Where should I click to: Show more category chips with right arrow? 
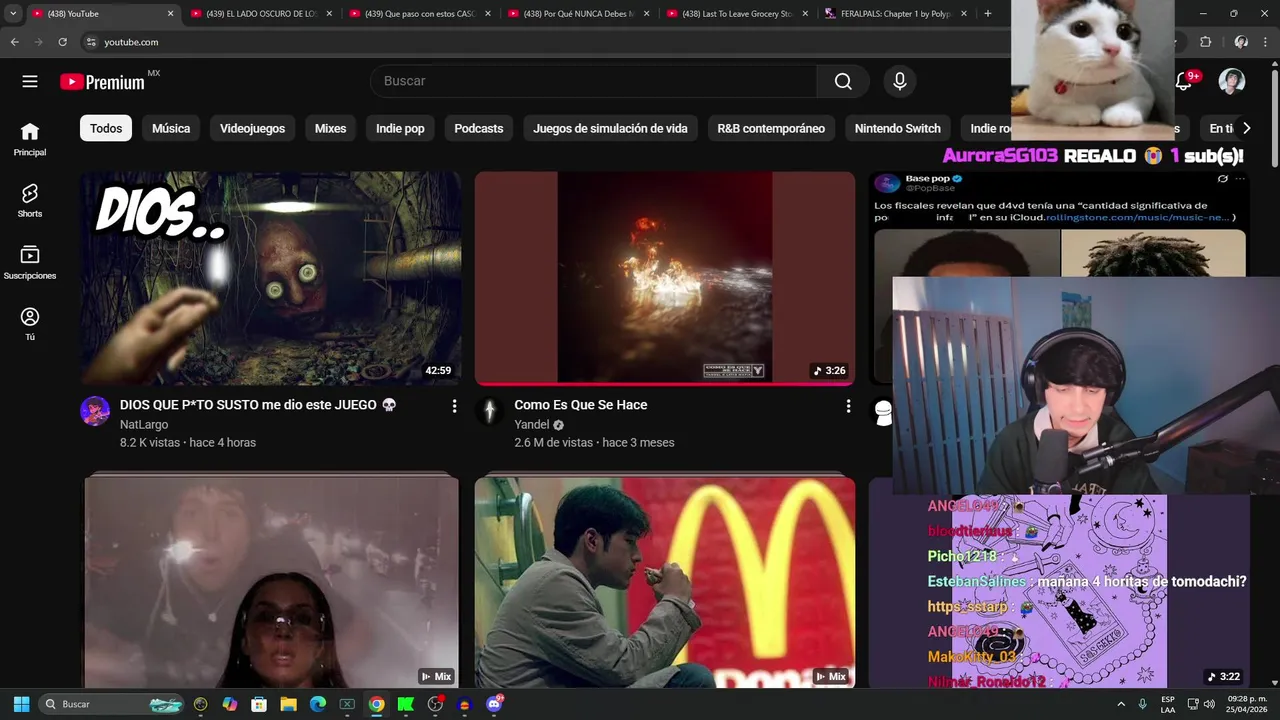click(1246, 128)
